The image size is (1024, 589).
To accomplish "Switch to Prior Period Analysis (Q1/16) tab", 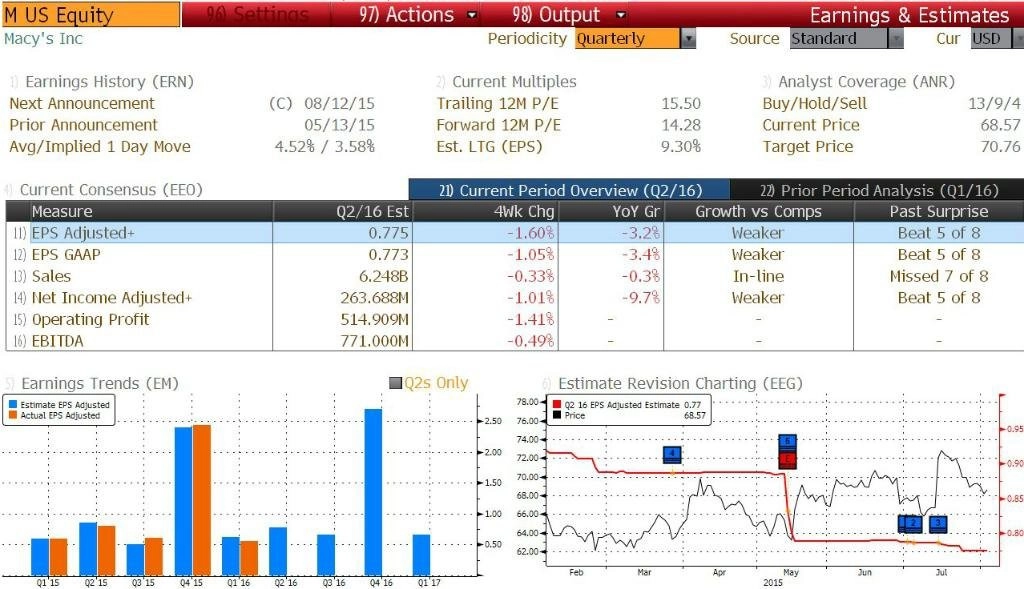I will pyautogui.click(x=877, y=190).
